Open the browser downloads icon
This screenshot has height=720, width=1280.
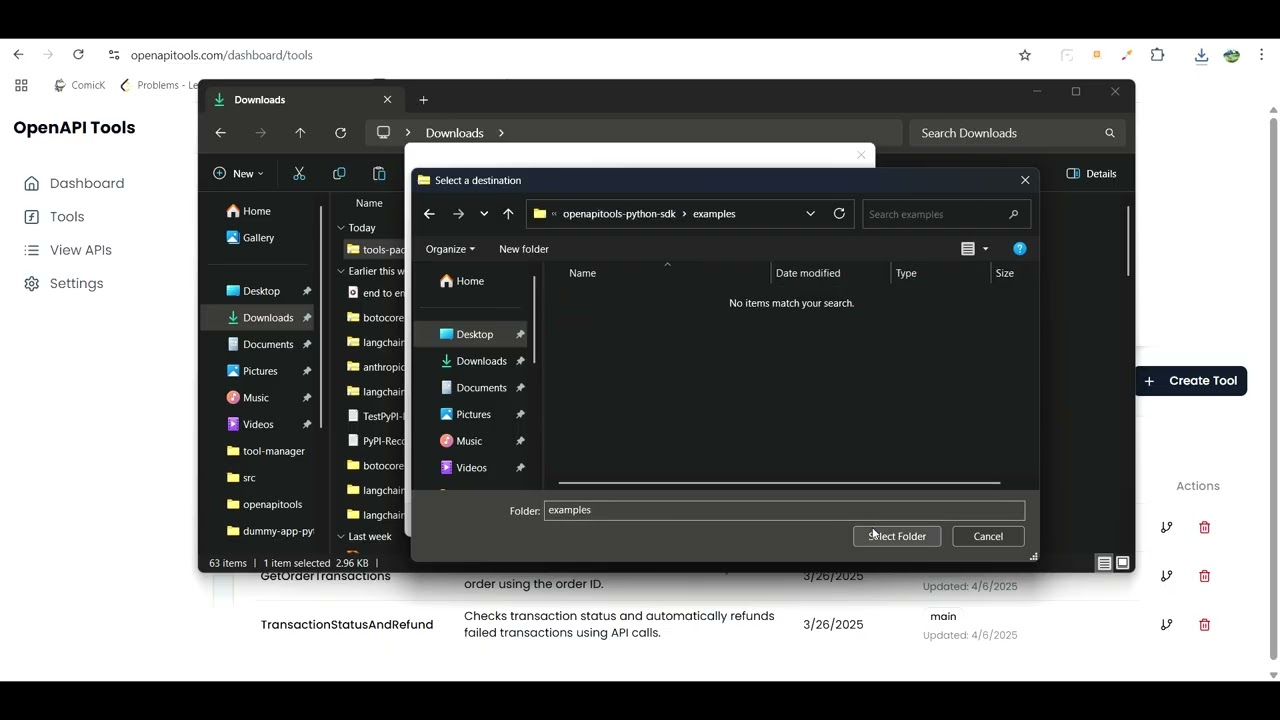[x=1202, y=55]
